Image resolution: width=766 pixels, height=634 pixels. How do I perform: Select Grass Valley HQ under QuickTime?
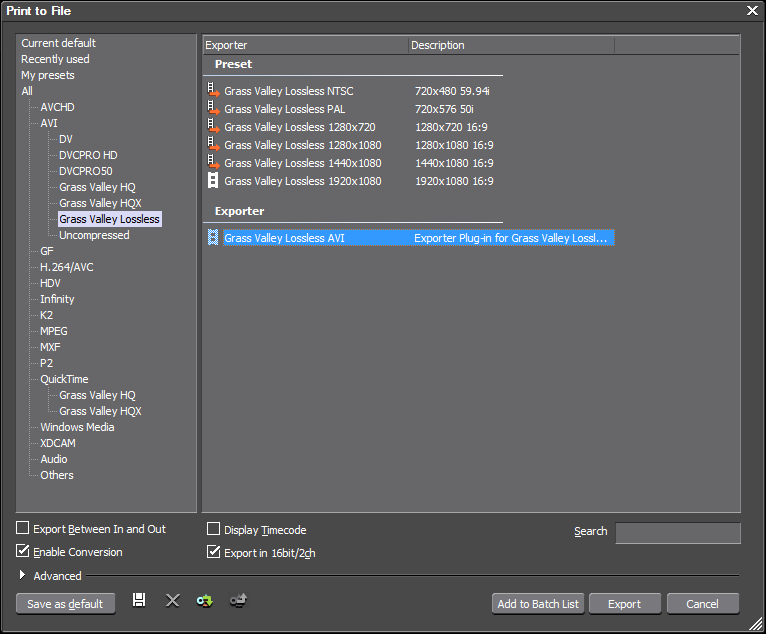(97, 395)
